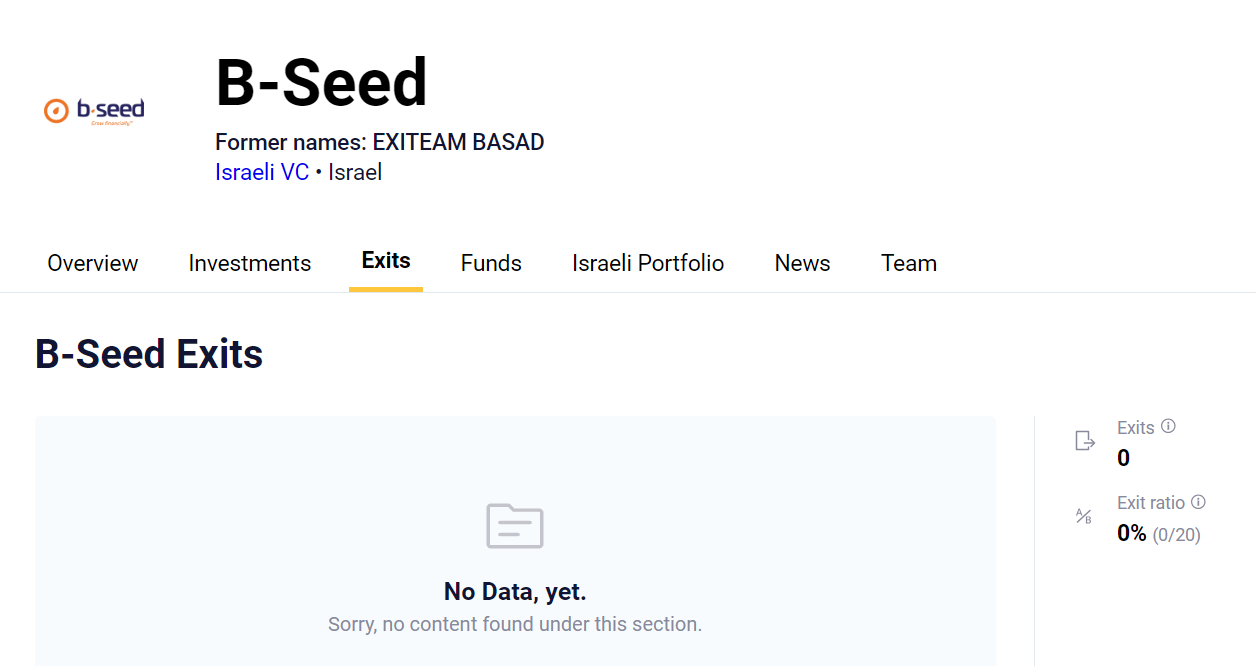Click the info icon beside Exit ratio
The height and width of the screenshot is (666, 1256).
pyautogui.click(x=1198, y=502)
